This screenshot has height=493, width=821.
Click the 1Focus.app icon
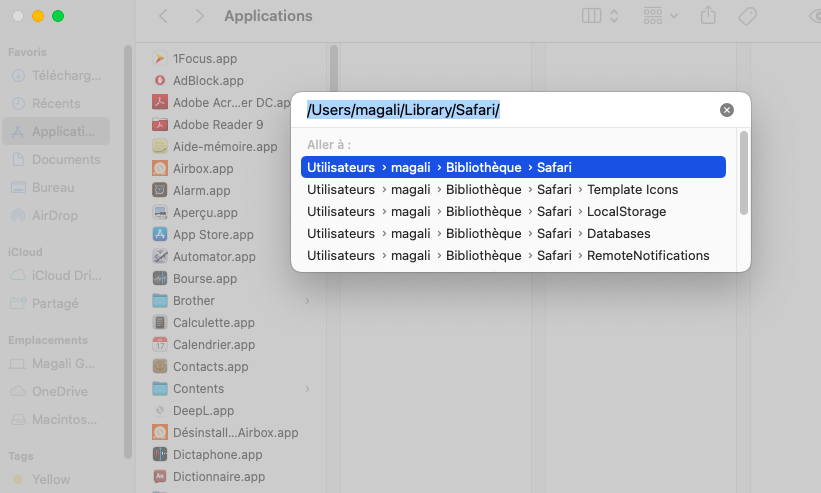160,58
